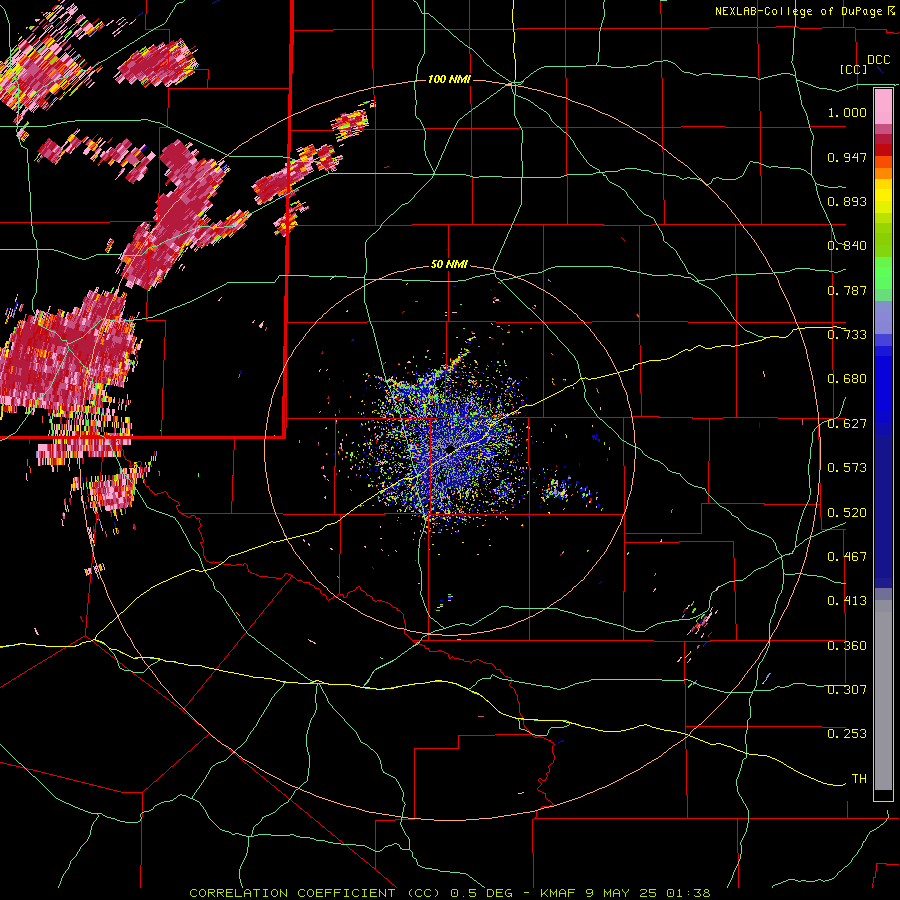The height and width of the screenshot is (900, 900).
Task: Select the 0.787 scale value
Action: (847, 290)
